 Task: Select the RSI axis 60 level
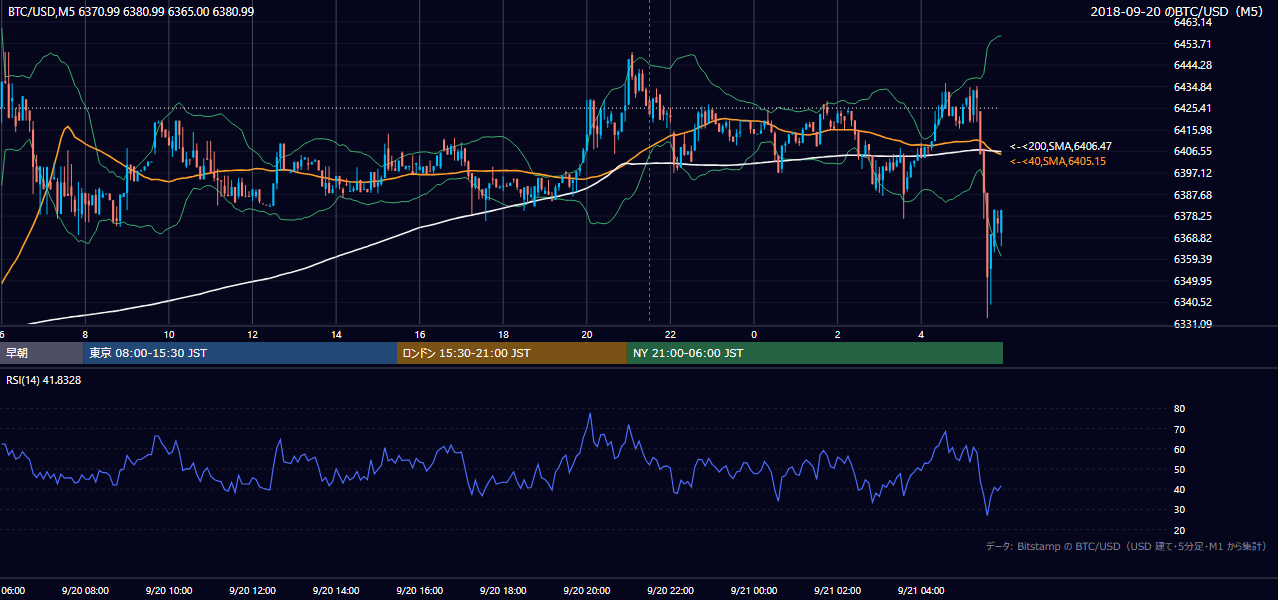point(1179,450)
